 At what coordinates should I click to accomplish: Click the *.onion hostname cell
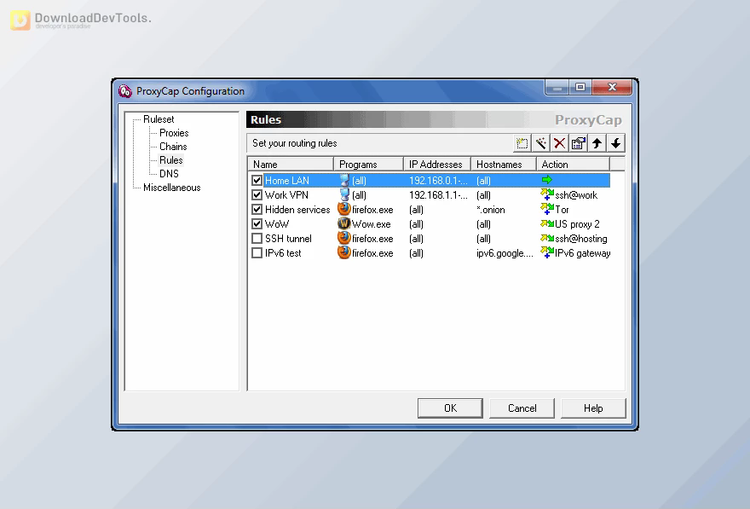[491, 210]
